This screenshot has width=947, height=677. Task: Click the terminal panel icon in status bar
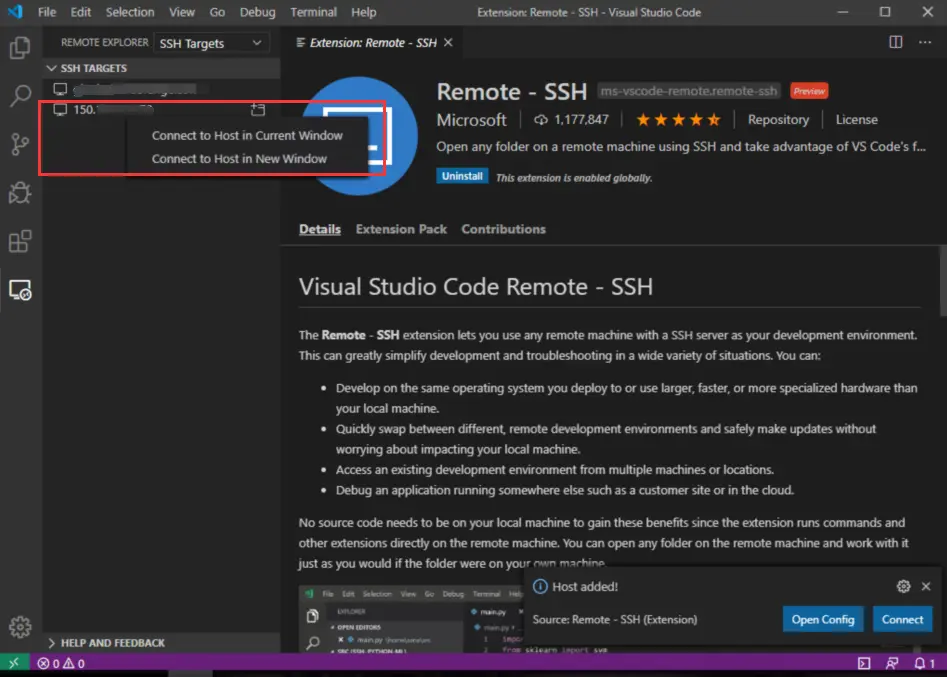click(x=864, y=663)
